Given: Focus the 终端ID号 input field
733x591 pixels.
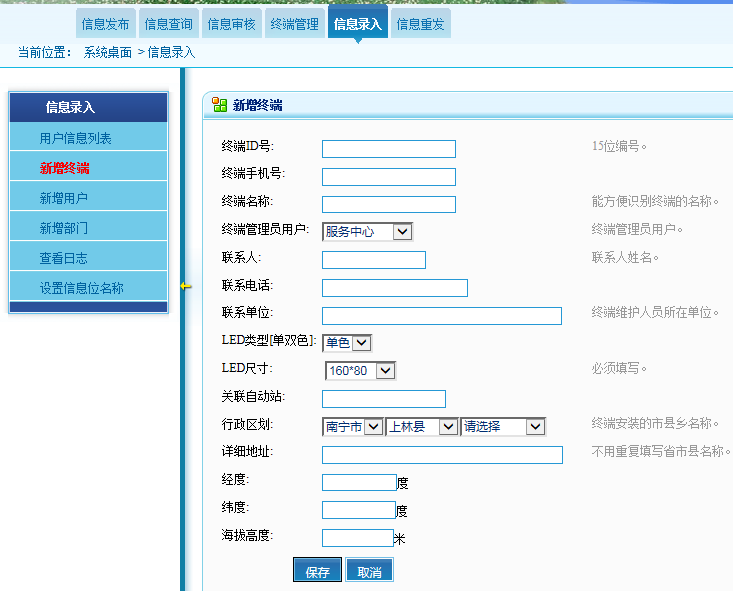Looking at the screenshot, I should tap(388, 149).
